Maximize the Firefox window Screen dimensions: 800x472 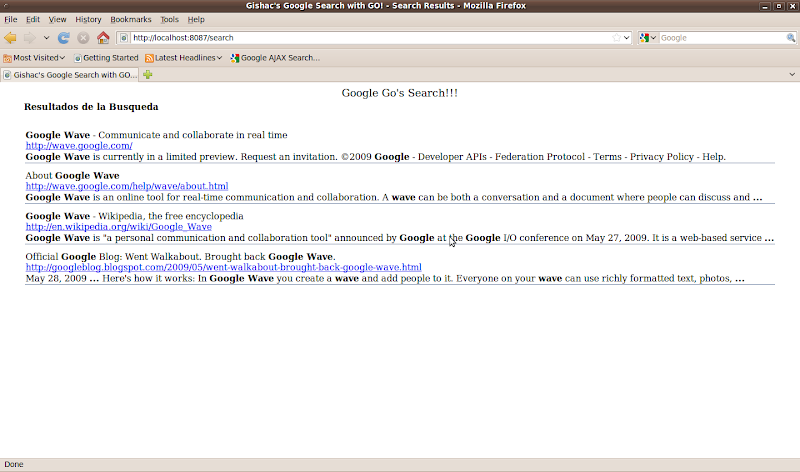[x=779, y=6]
